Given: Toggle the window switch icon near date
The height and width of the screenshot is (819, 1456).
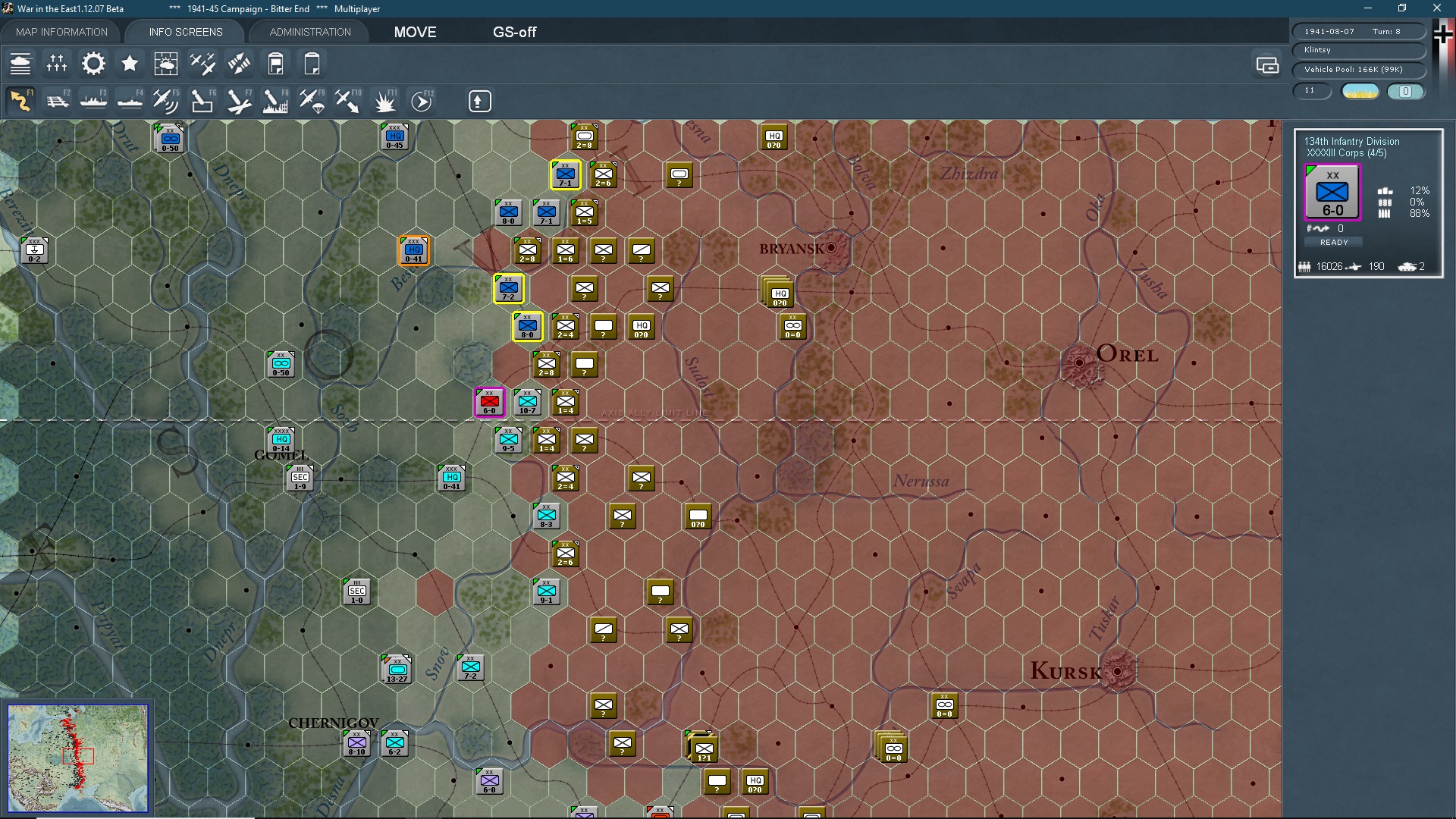Looking at the screenshot, I should [x=1267, y=65].
